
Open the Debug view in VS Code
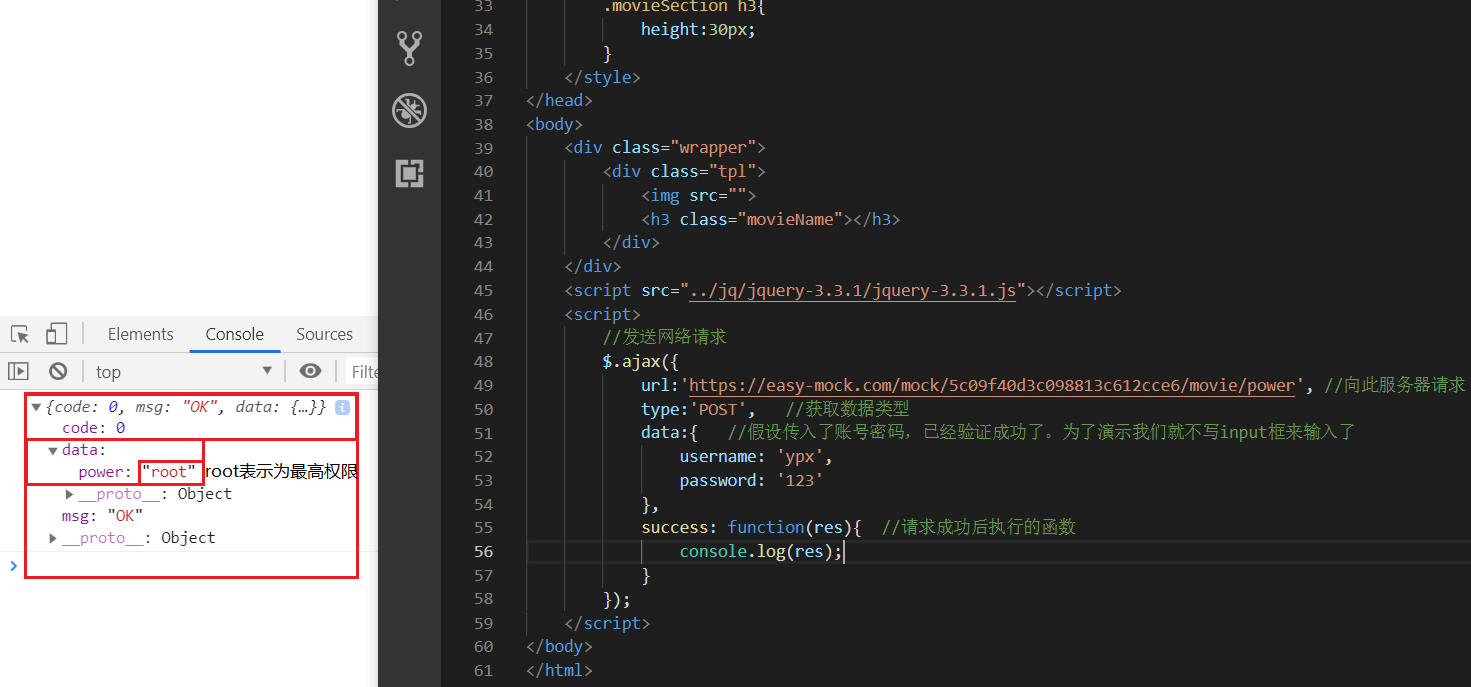pos(409,110)
